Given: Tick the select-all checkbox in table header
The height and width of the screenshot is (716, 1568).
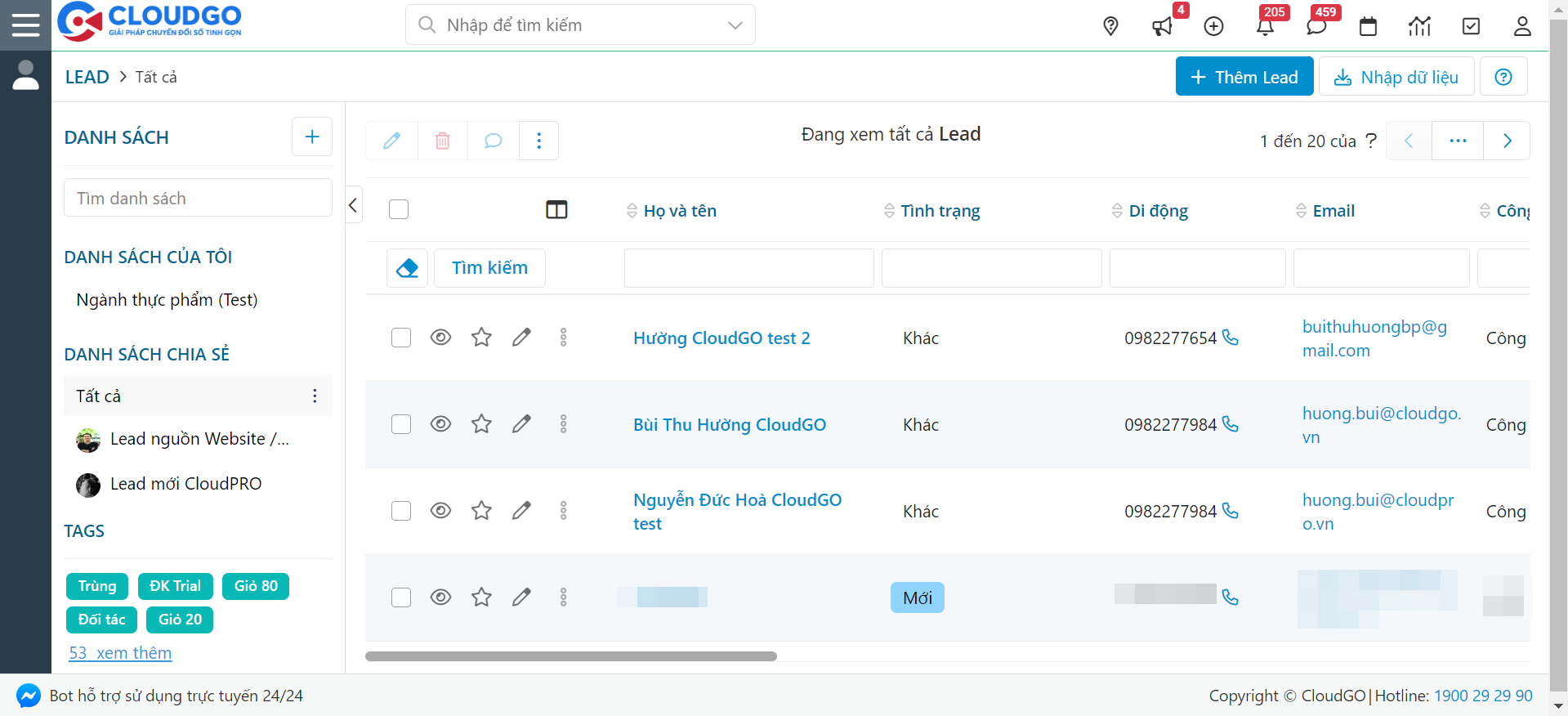Looking at the screenshot, I should pyautogui.click(x=399, y=210).
